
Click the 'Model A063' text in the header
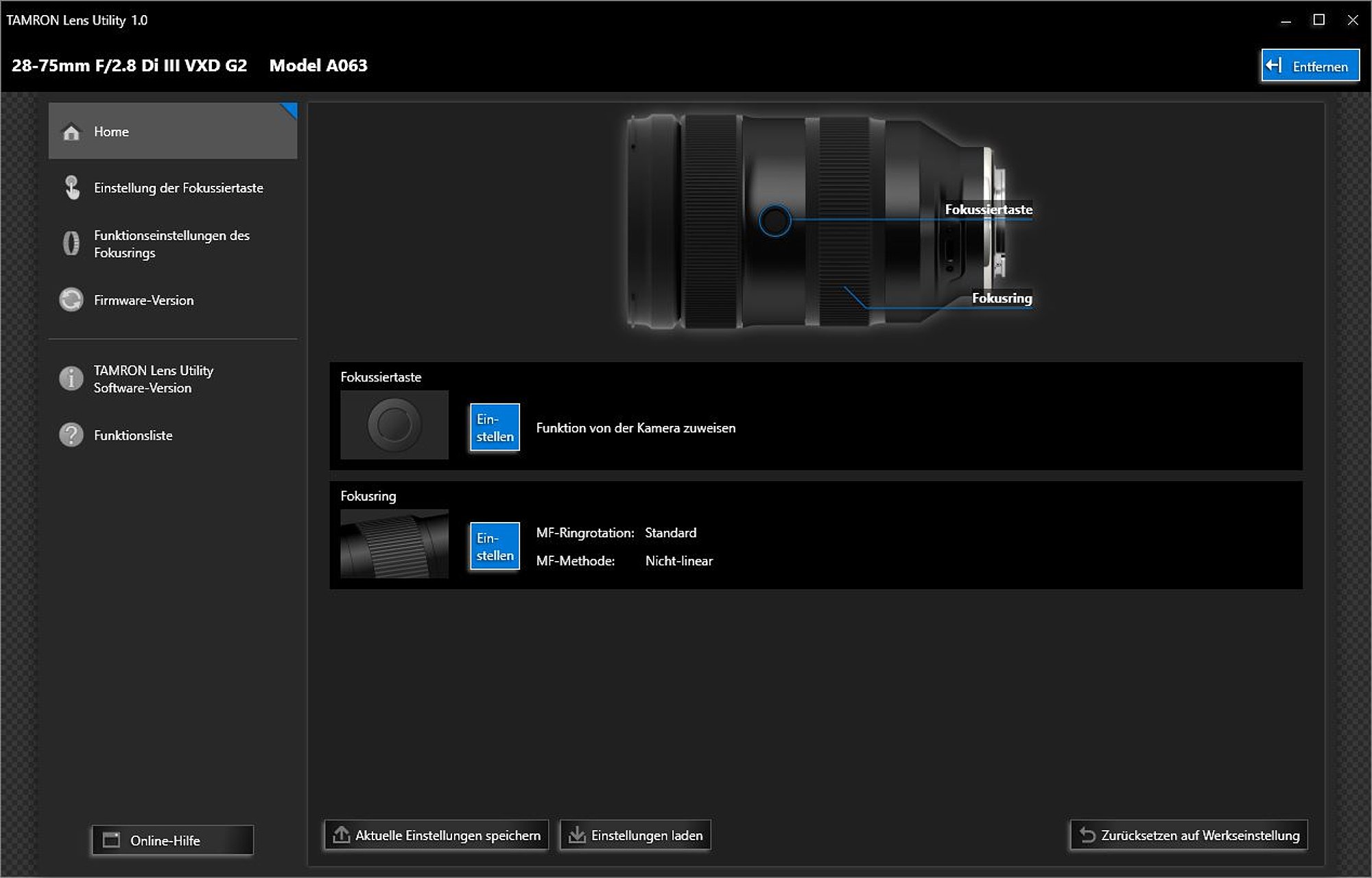pyautogui.click(x=318, y=66)
